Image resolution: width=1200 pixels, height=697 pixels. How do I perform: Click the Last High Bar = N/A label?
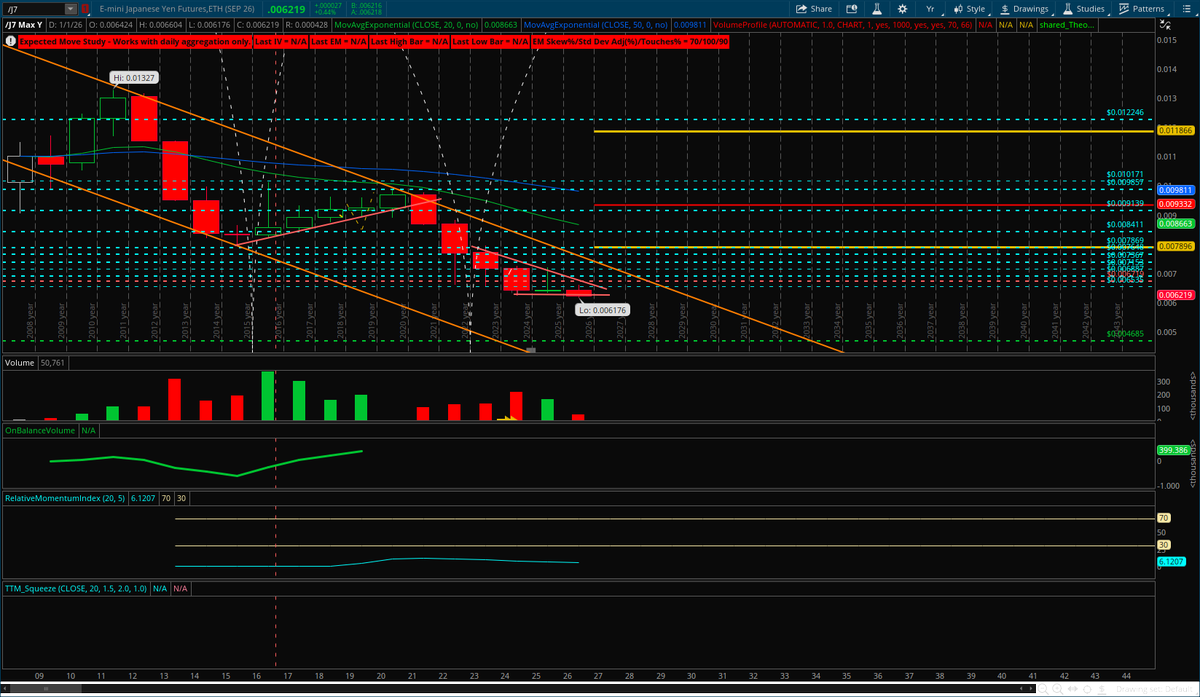click(x=408, y=42)
